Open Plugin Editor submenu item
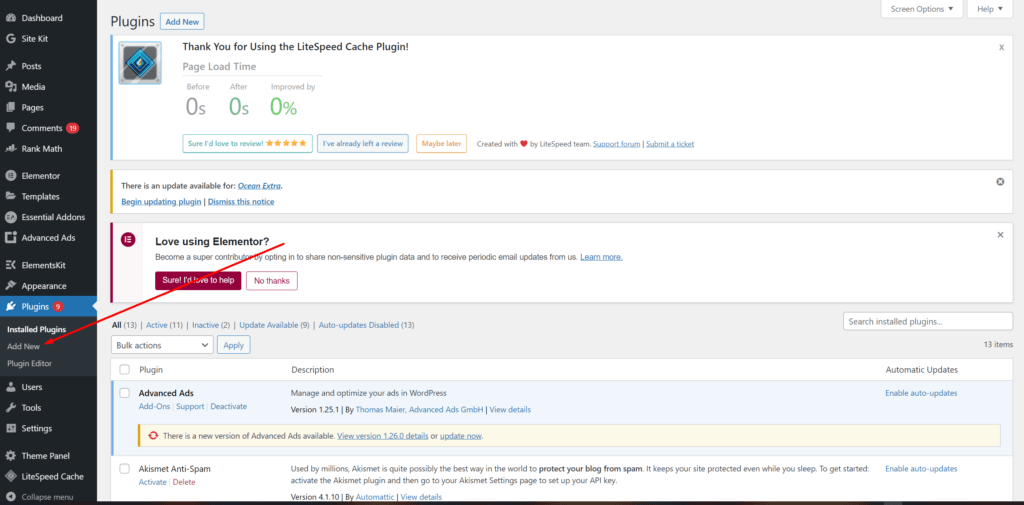Screen dimensions: 1024x505 [x=29, y=363]
